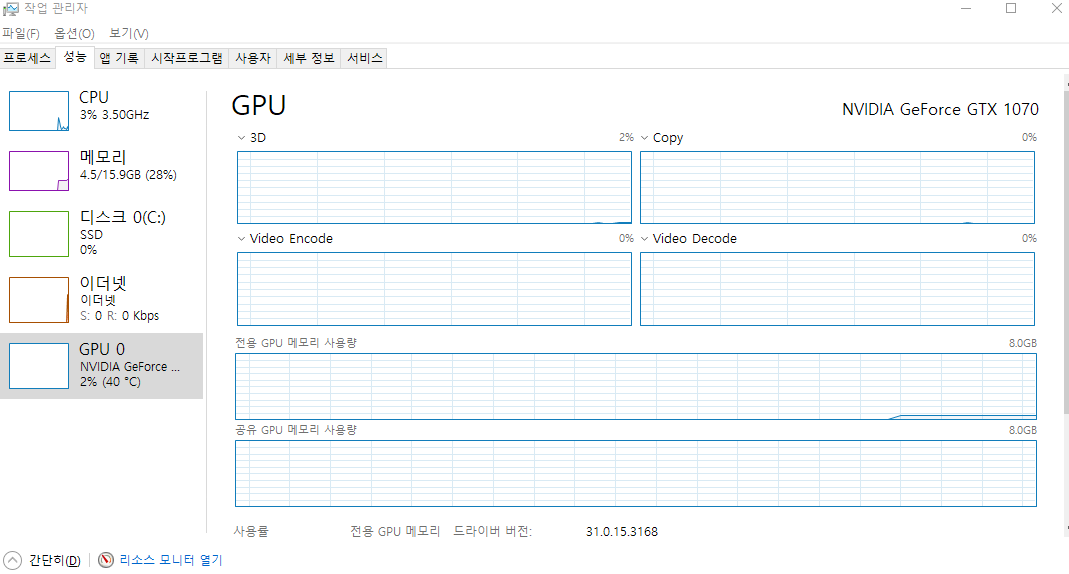Click the Video Decode usage graph
The width and height of the screenshot is (1069, 574).
[x=837, y=289]
